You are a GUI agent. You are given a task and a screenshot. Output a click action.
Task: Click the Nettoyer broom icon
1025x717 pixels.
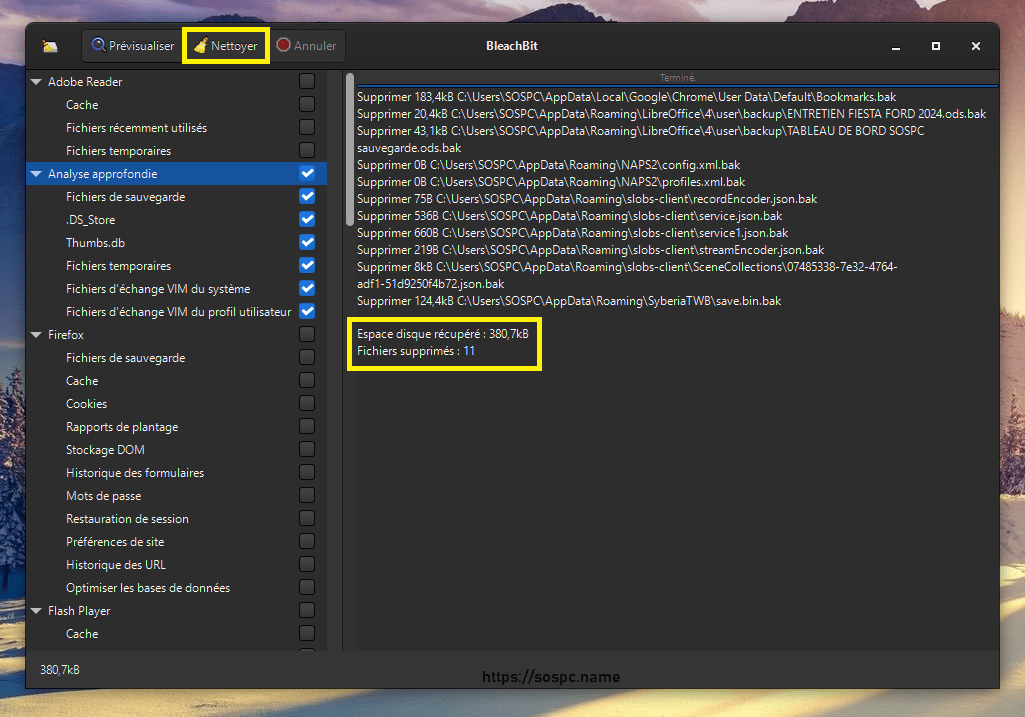click(x=201, y=46)
